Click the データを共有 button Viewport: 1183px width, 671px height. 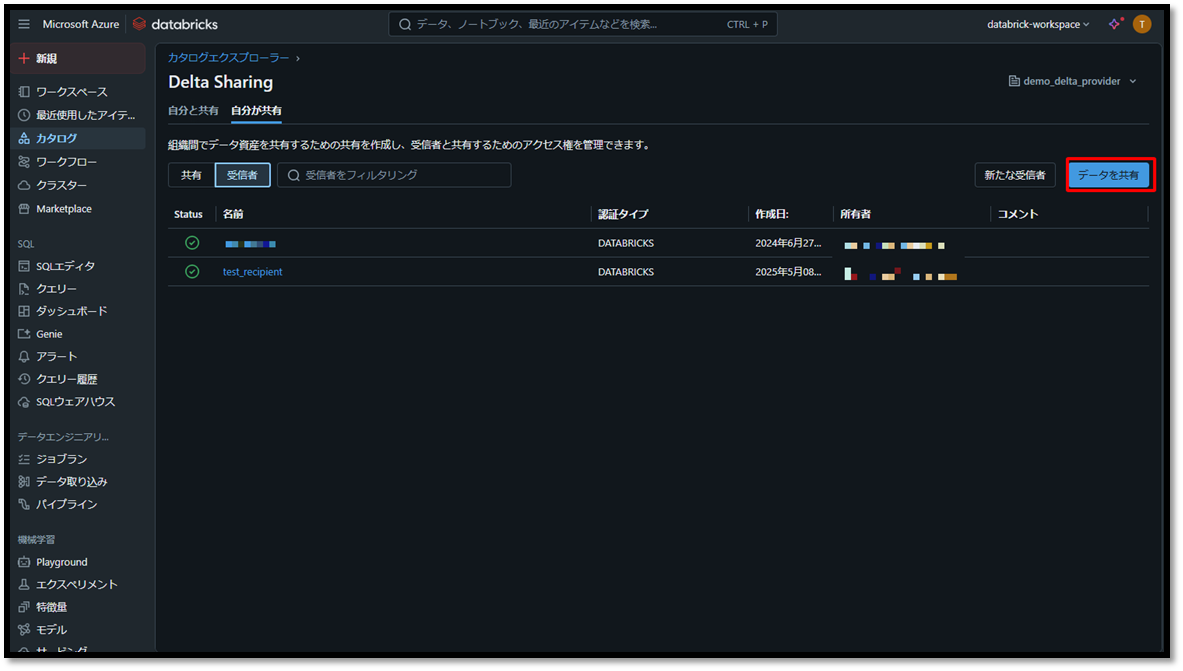point(1108,175)
